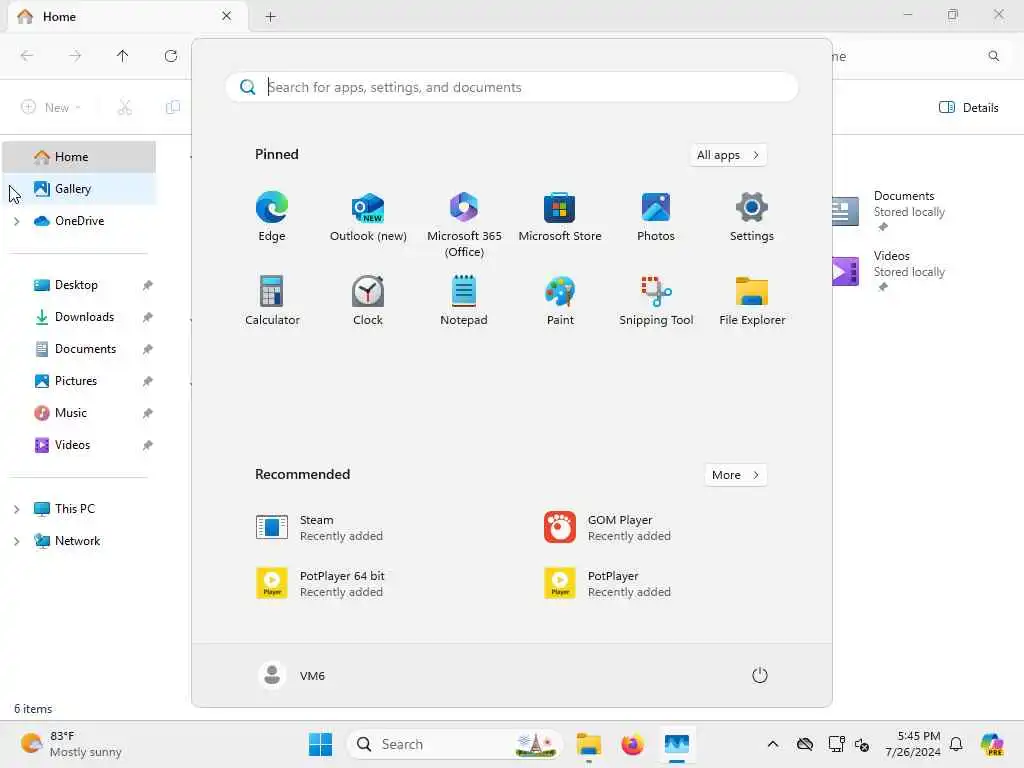Launch Calculator from pinned apps
This screenshot has width=1024, height=768.
(272, 300)
